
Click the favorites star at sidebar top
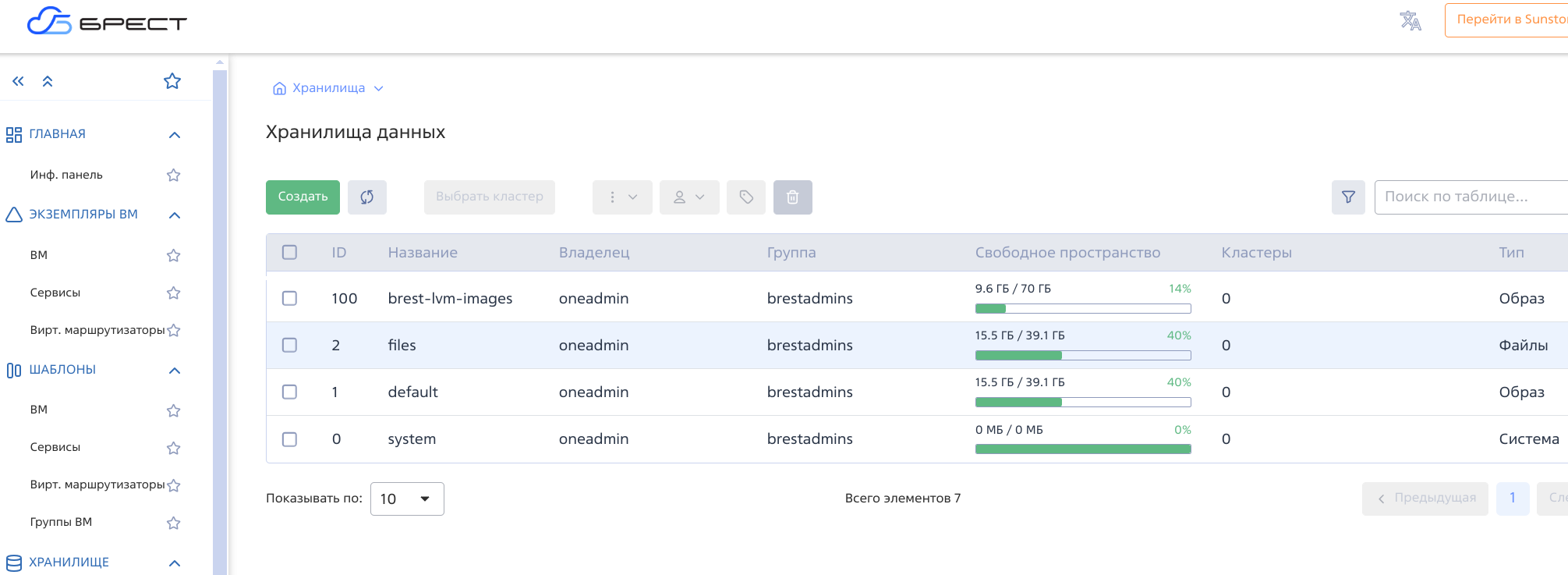(x=172, y=81)
